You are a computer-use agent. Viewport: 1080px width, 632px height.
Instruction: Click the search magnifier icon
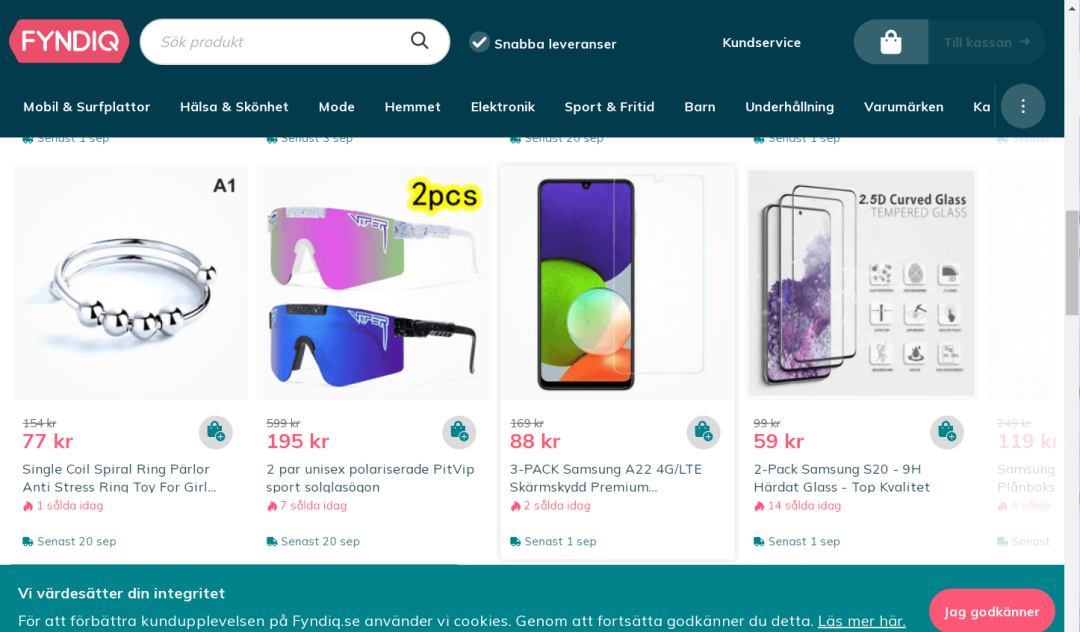tap(420, 41)
